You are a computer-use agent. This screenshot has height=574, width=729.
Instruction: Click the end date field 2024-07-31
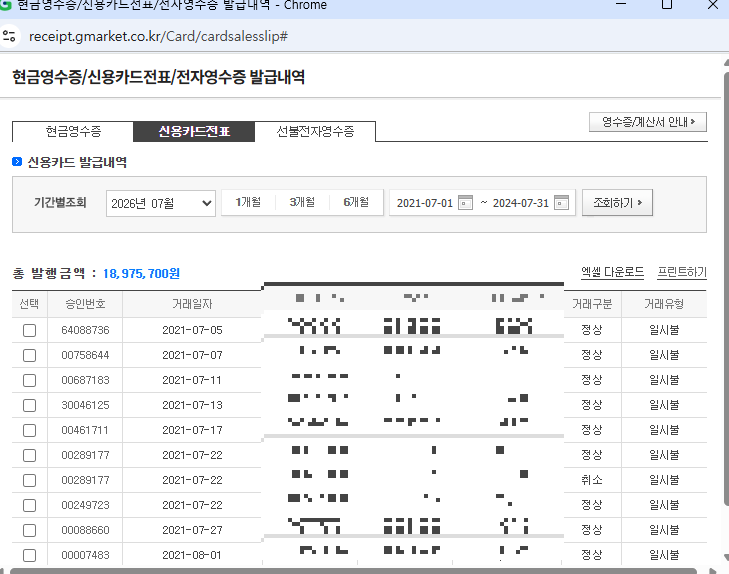pos(521,203)
